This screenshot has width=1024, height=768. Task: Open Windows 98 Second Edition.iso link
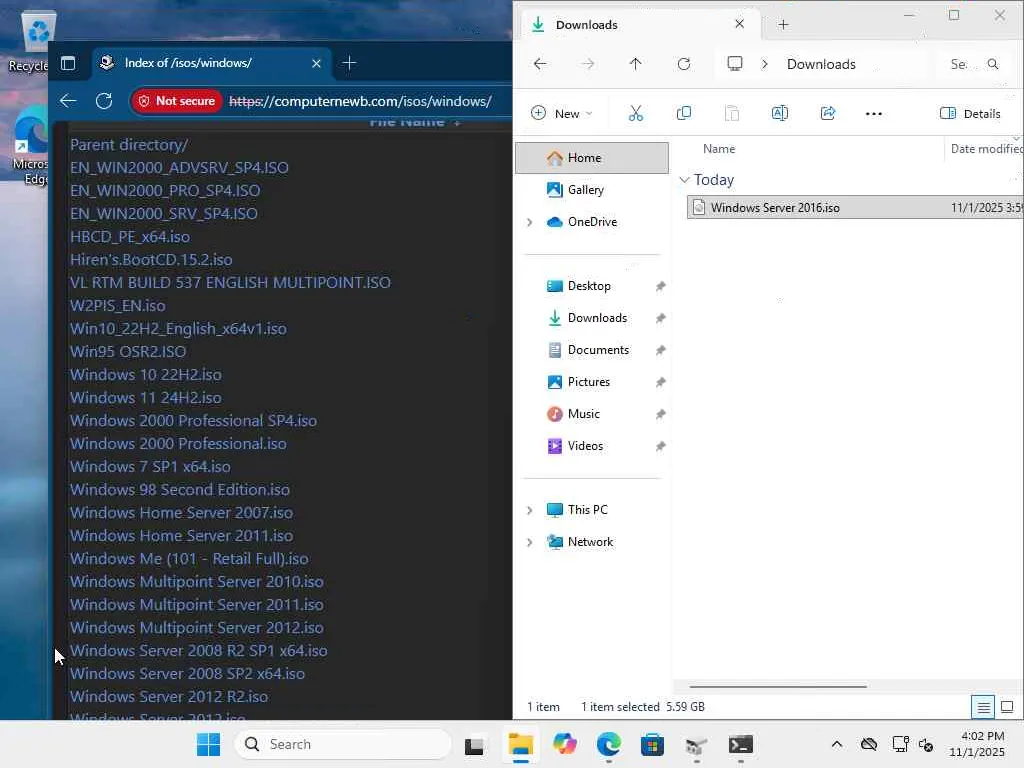tap(180, 490)
